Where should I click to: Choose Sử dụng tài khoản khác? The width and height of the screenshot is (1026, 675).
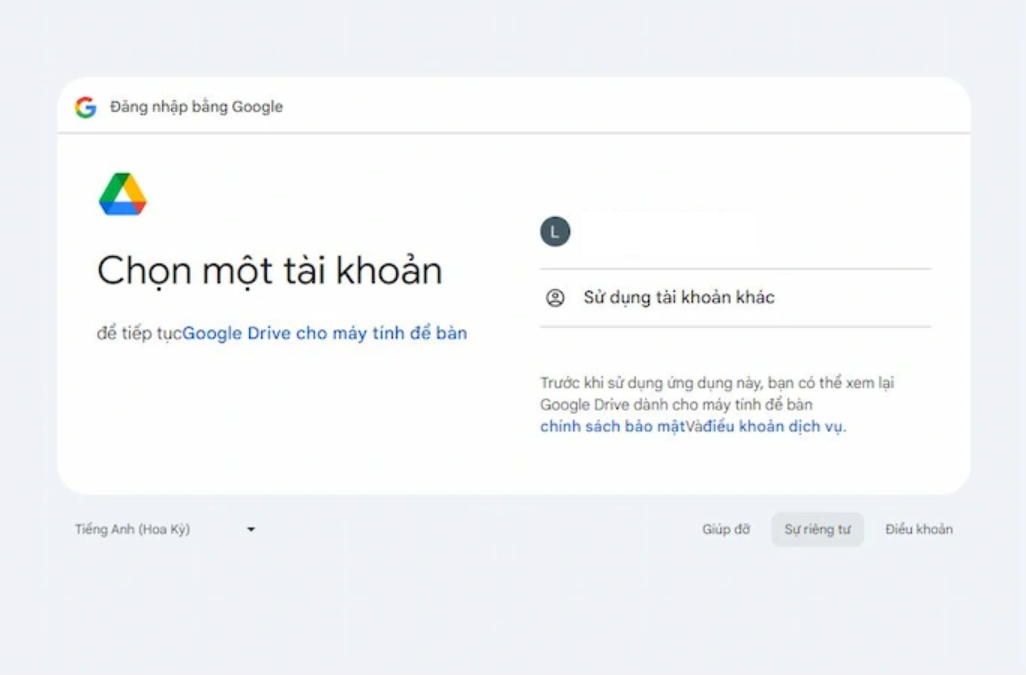click(x=735, y=298)
